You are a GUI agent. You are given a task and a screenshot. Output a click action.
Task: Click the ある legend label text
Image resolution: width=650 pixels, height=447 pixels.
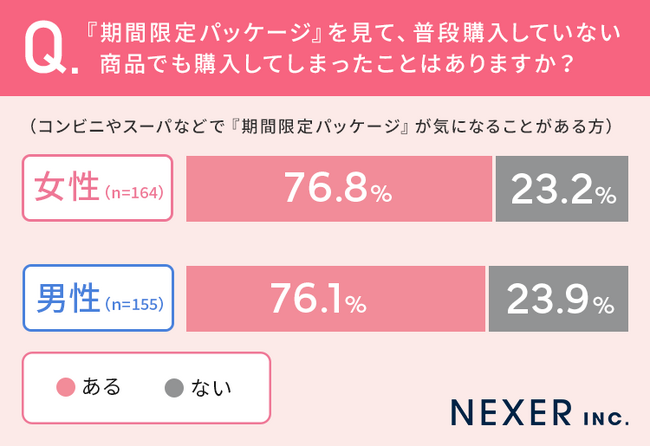tap(102, 387)
